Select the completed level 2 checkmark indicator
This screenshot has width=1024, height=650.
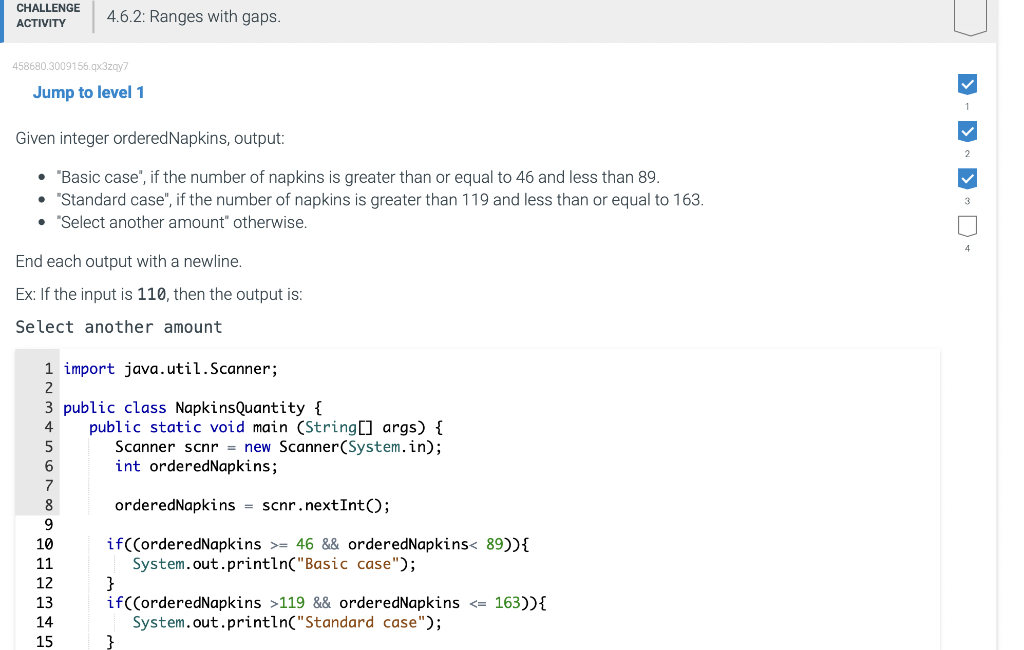pos(967,131)
